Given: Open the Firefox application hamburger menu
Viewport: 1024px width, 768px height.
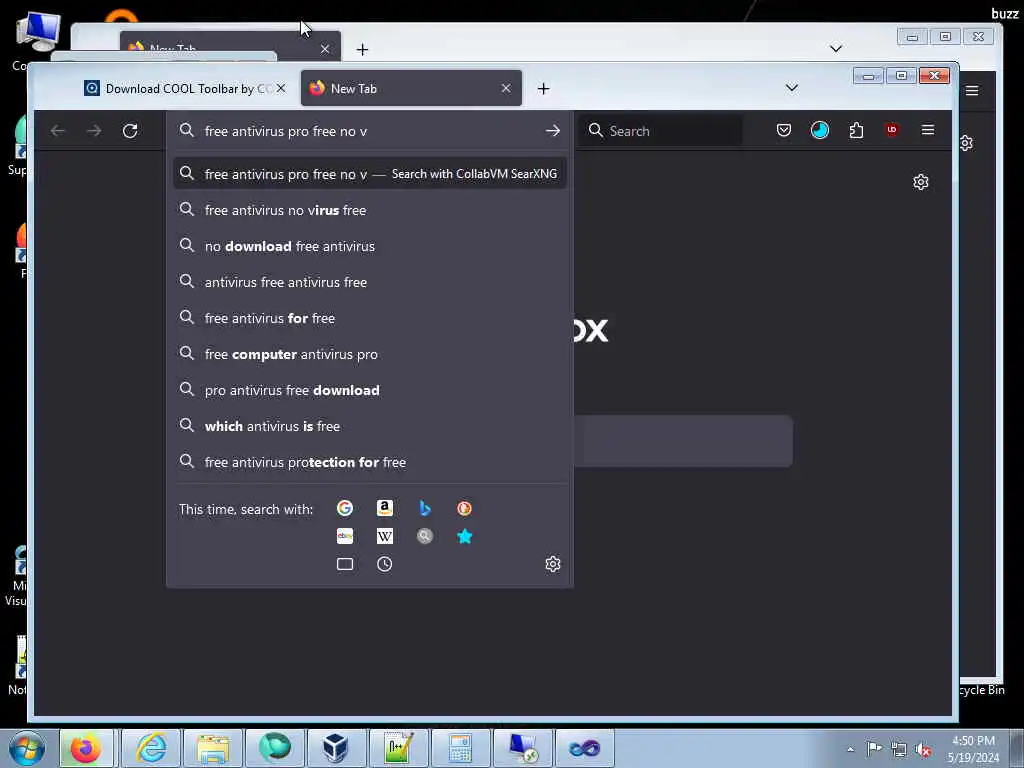Looking at the screenshot, I should click(927, 130).
